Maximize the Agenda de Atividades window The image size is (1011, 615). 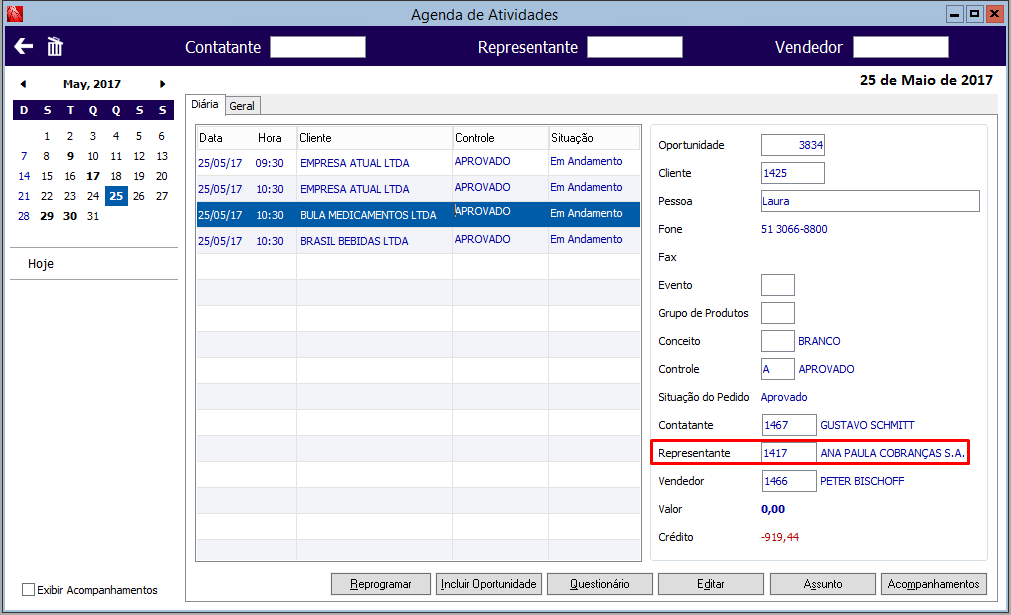coord(974,14)
